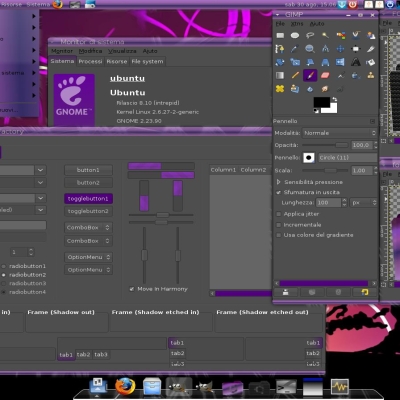This screenshot has height=400, width=400.
Task: Select the Smudge finger tool
Action: pos(325,89)
